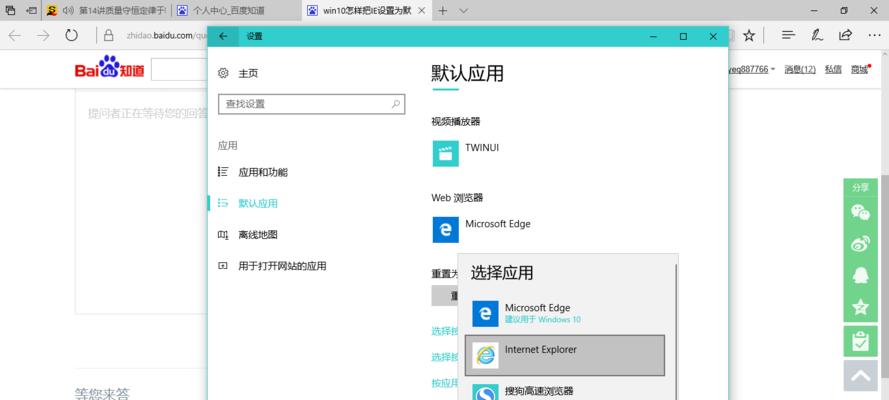
Task: Open the tabs you've set aside icon
Action: [10, 11]
